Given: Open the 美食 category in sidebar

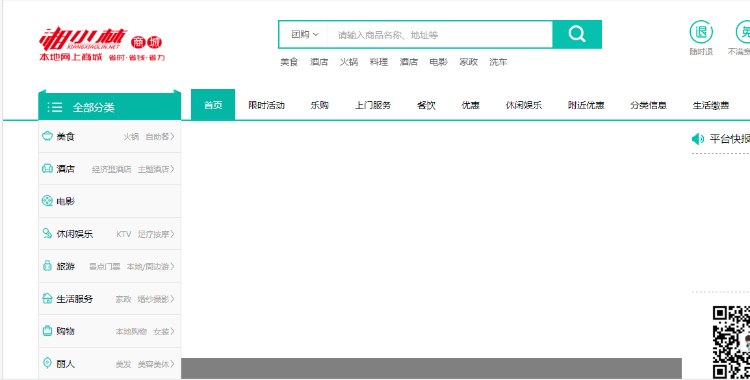Looking at the screenshot, I should 66,137.
